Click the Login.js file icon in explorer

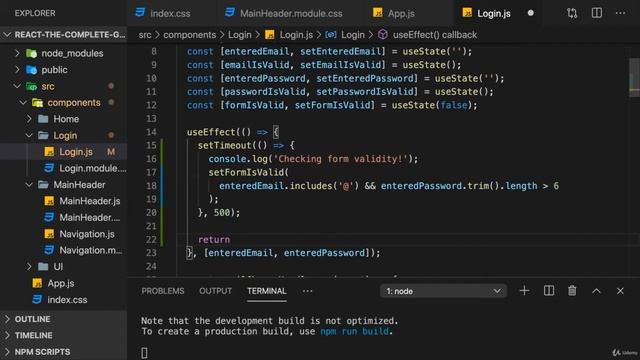coord(49,152)
